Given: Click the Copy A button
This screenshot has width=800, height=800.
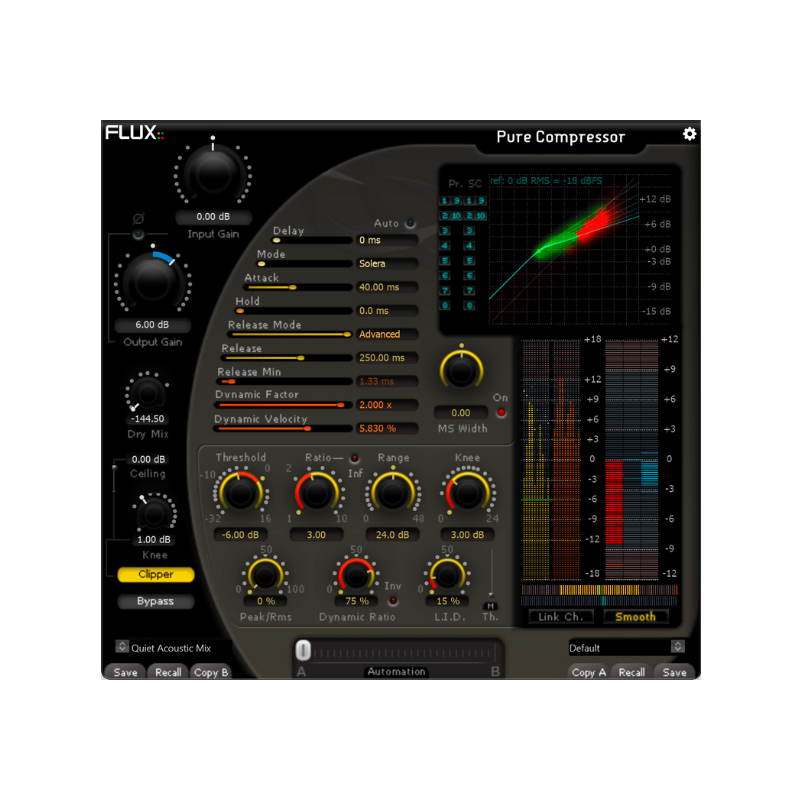Looking at the screenshot, I should [x=588, y=672].
